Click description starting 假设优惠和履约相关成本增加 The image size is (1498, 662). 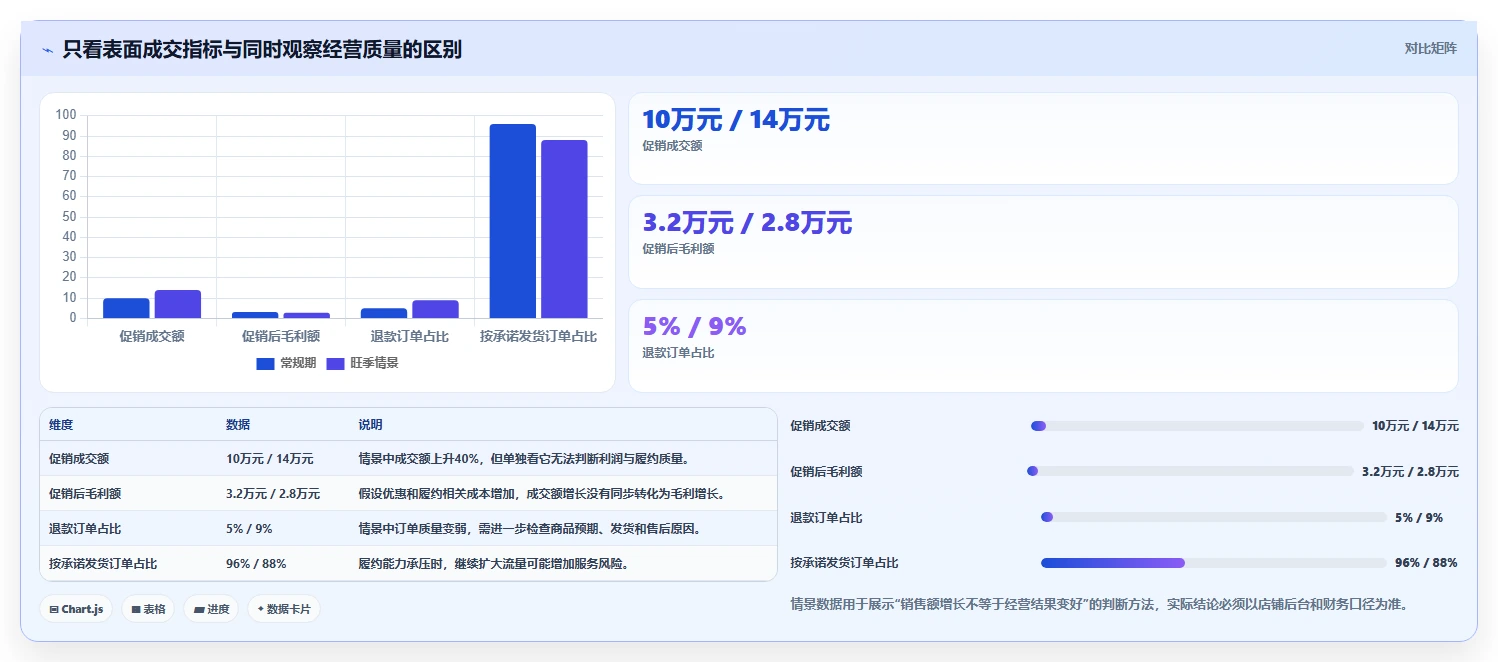[x=542, y=493]
